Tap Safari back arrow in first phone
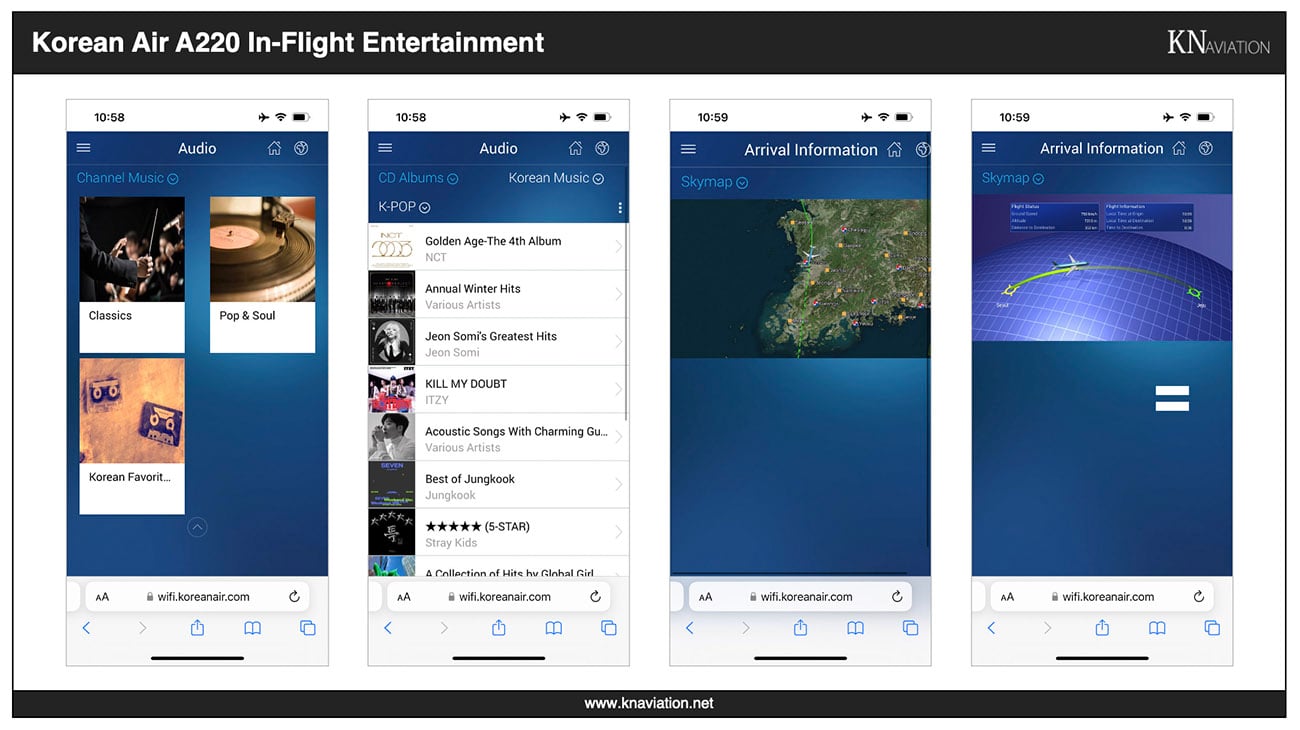 point(86,628)
